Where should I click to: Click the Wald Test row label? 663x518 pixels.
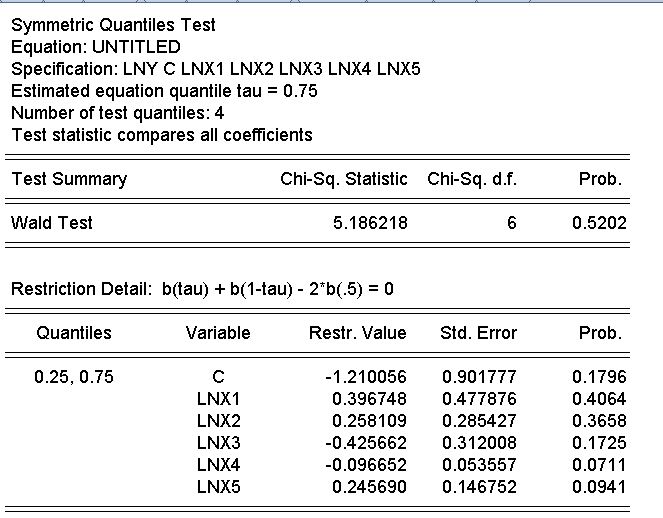tap(51, 223)
